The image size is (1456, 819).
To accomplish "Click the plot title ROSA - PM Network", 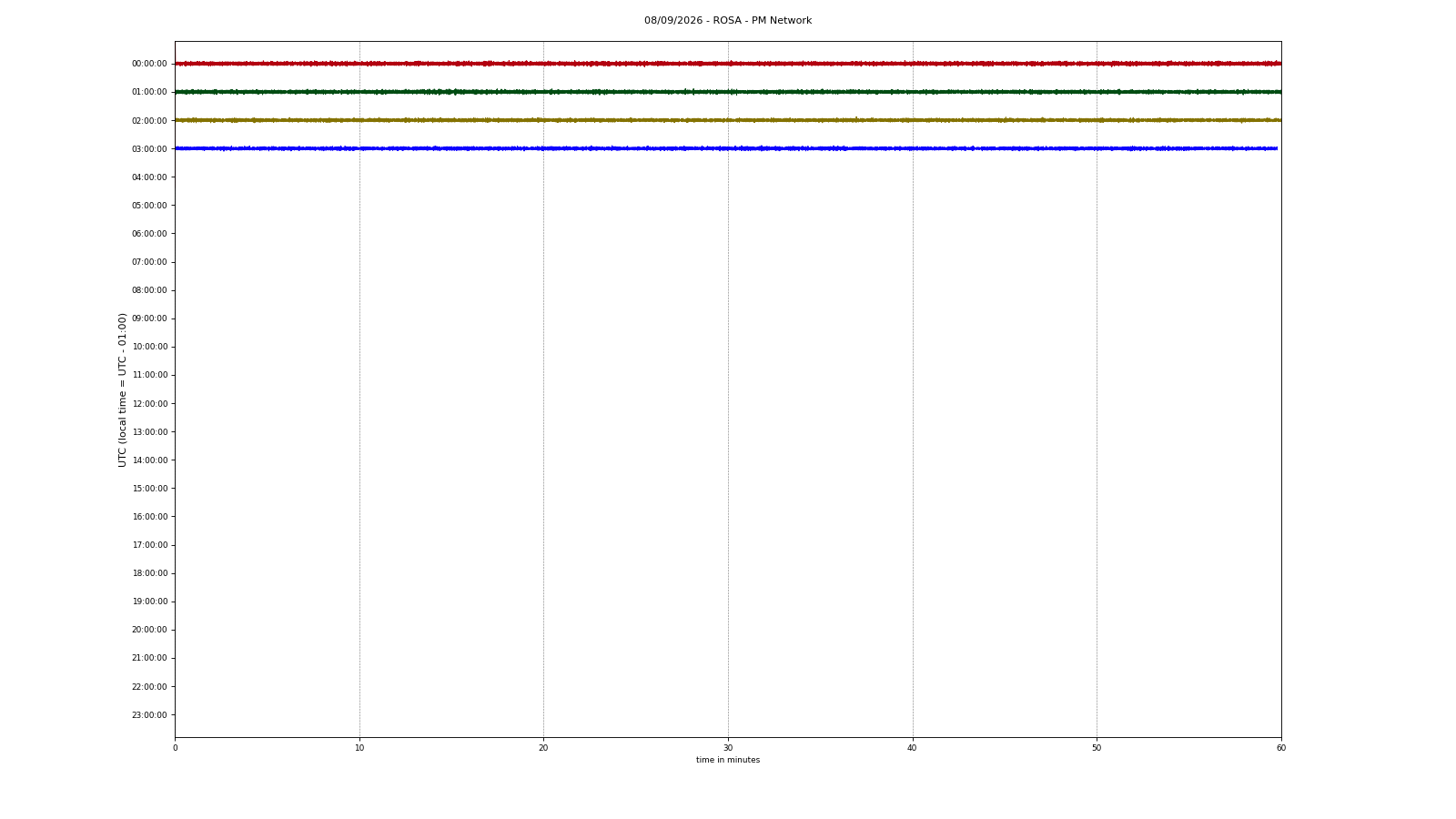I will point(728,21).
